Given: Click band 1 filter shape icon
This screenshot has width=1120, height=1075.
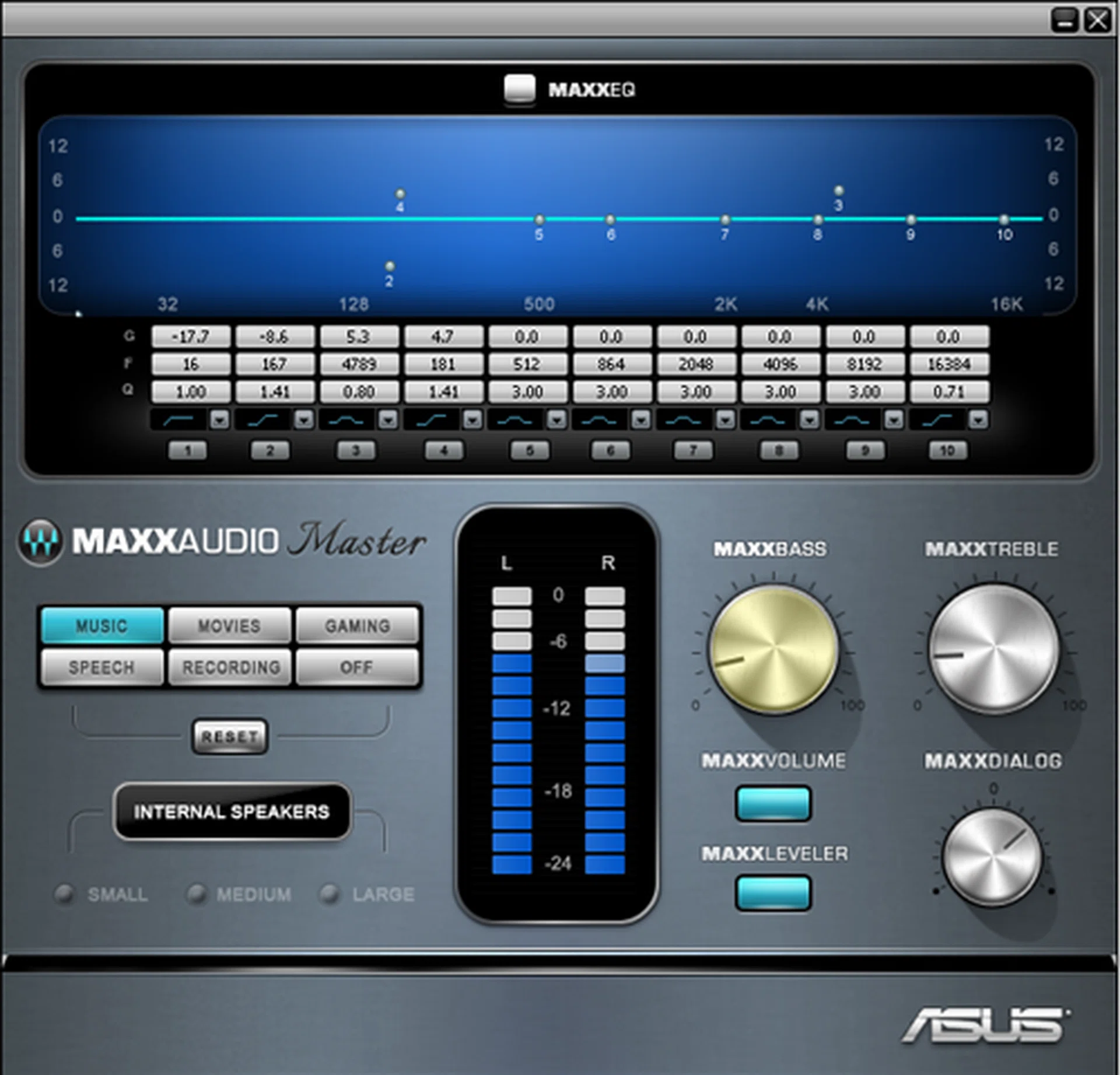Looking at the screenshot, I should 178,420.
